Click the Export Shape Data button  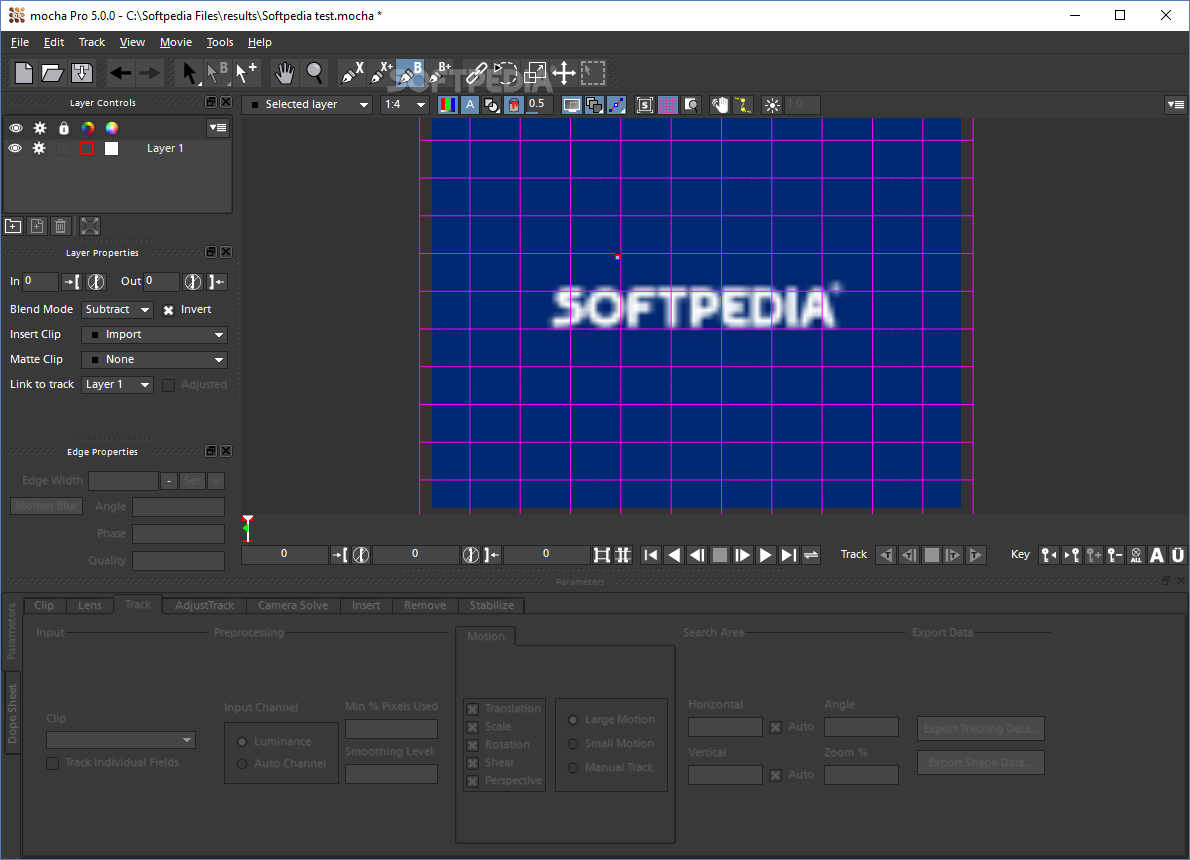coord(981,763)
